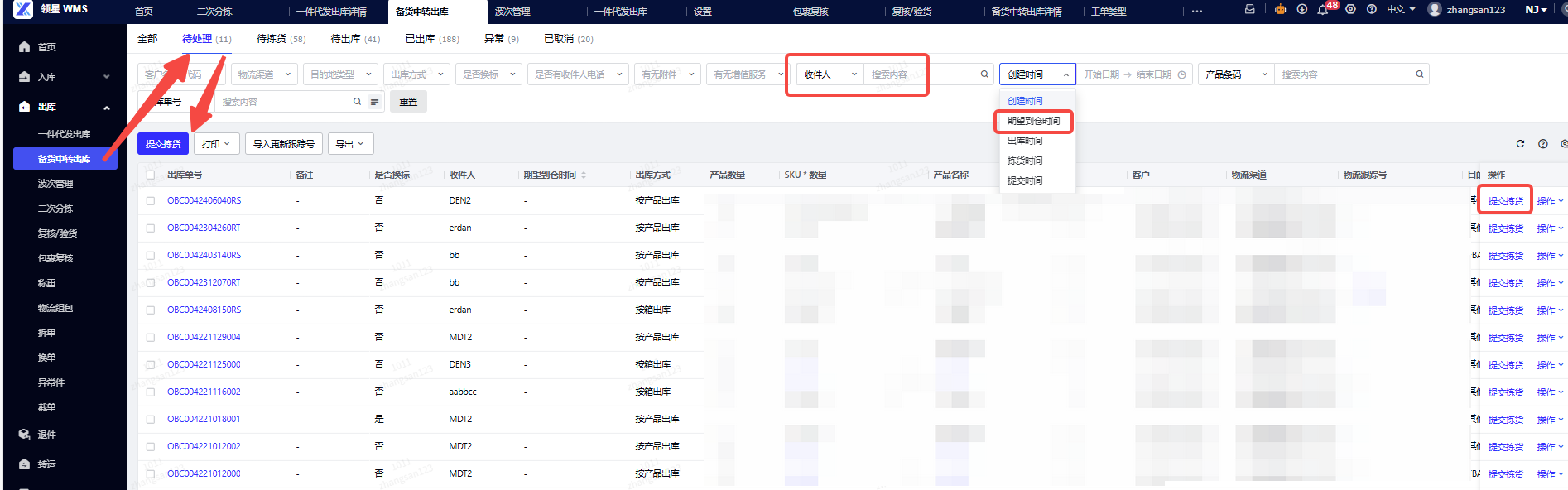This screenshot has width=1568, height=490.
Task: Toggle the select-all checkbox in table header
Action: [151, 175]
